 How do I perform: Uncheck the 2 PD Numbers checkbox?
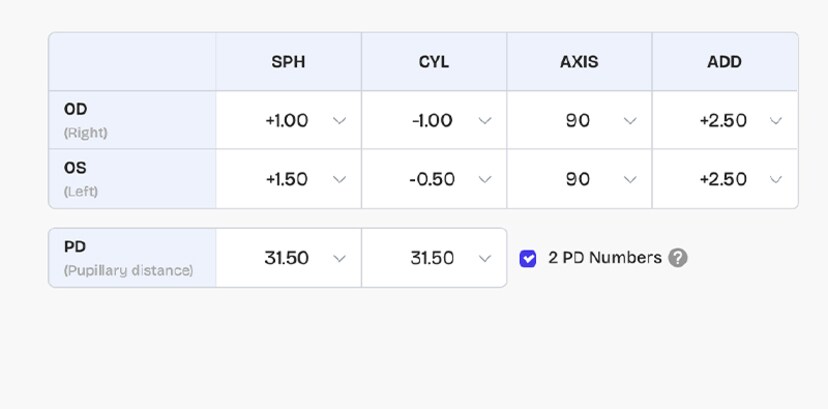pos(528,259)
